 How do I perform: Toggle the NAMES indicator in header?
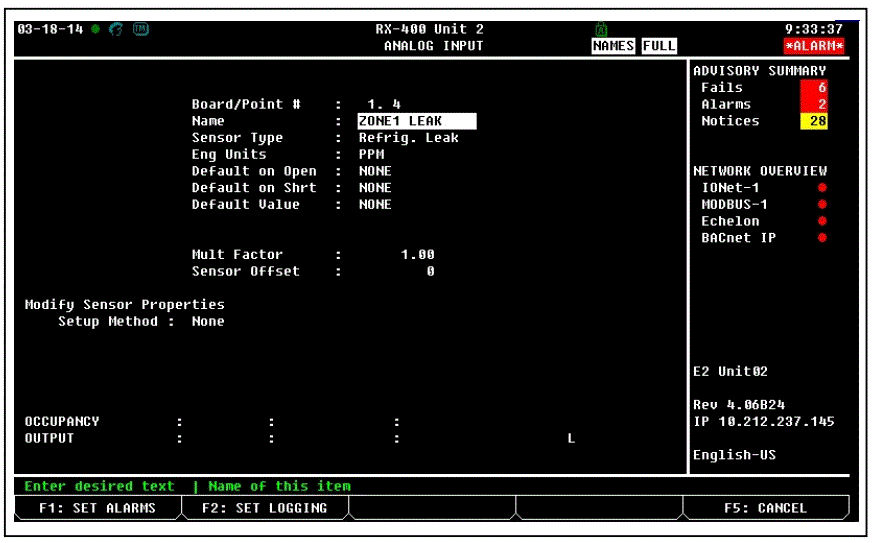pyautogui.click(x=613, y=46)
